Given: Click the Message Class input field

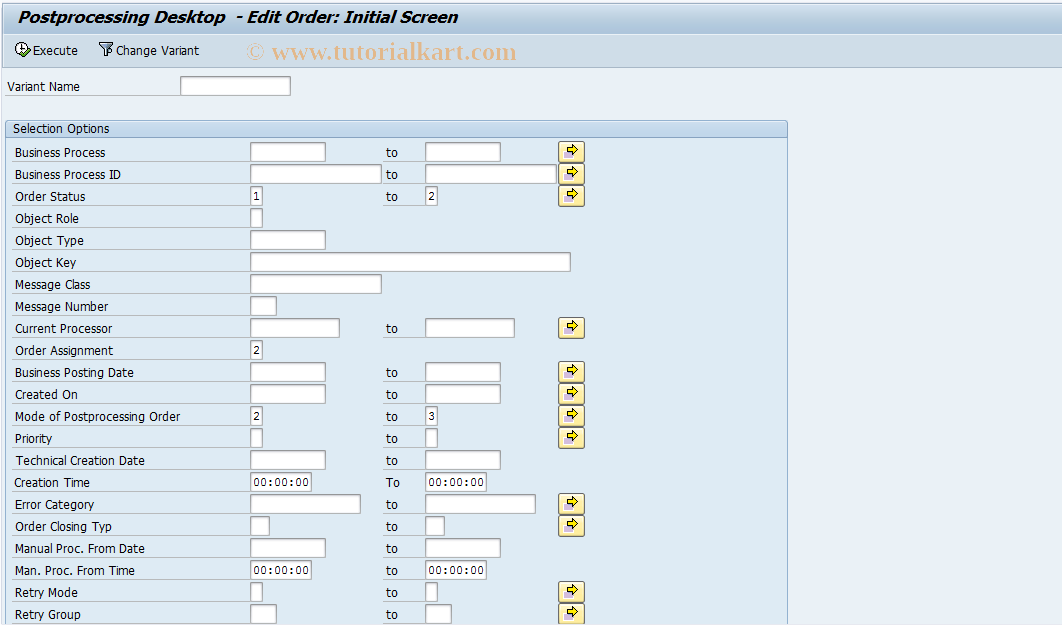Looking at the screenshot, I should click(315, 283).
